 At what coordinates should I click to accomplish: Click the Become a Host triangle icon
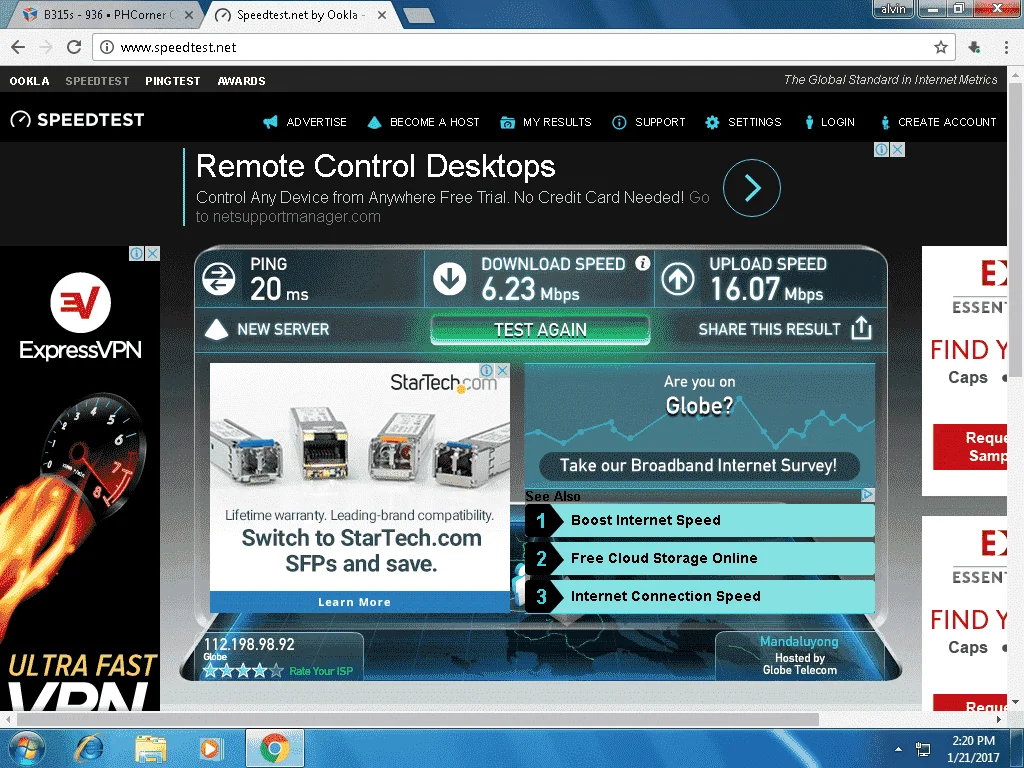coord(374,122)
